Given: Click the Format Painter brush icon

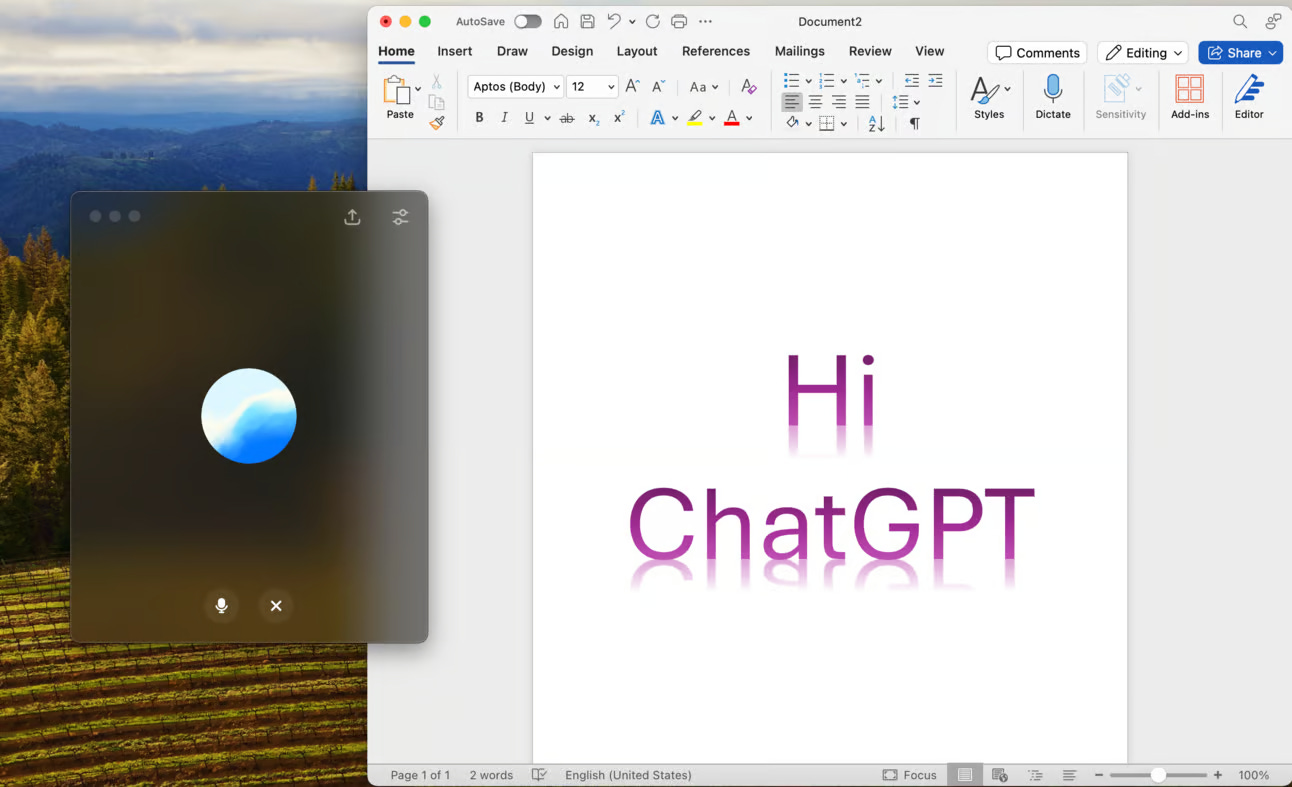Looking at the screenshot, I should point(437,123).
